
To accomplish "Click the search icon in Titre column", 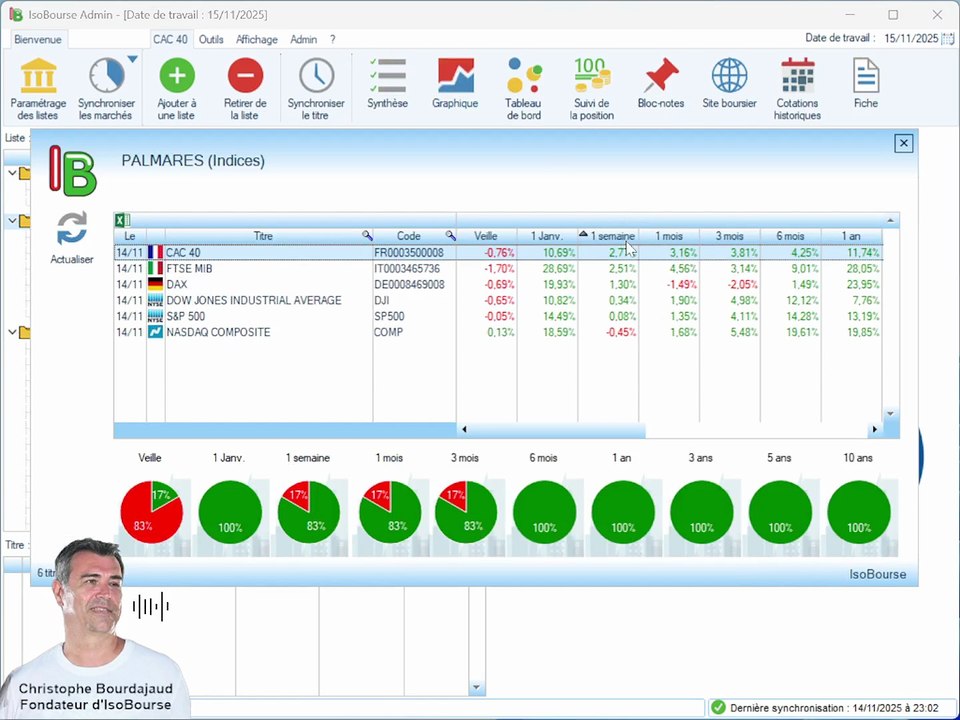I will click(366, 235).
